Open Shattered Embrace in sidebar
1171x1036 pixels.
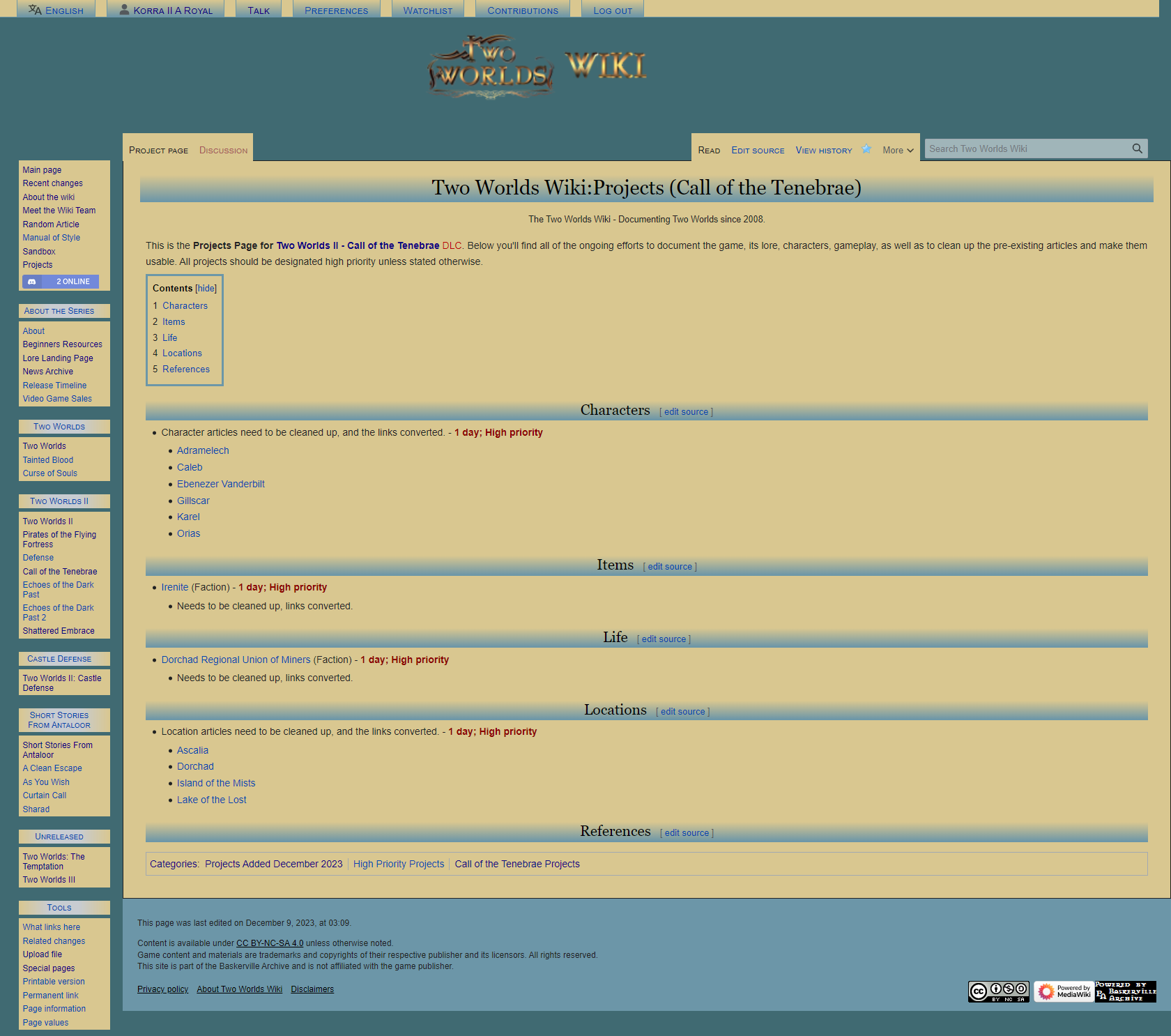click(x=59, y=631)
